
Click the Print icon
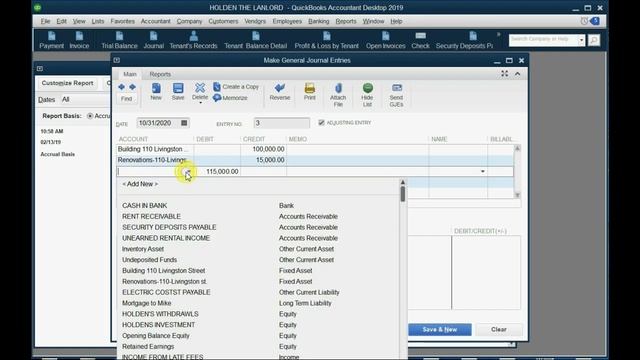(x=310, y=91)
